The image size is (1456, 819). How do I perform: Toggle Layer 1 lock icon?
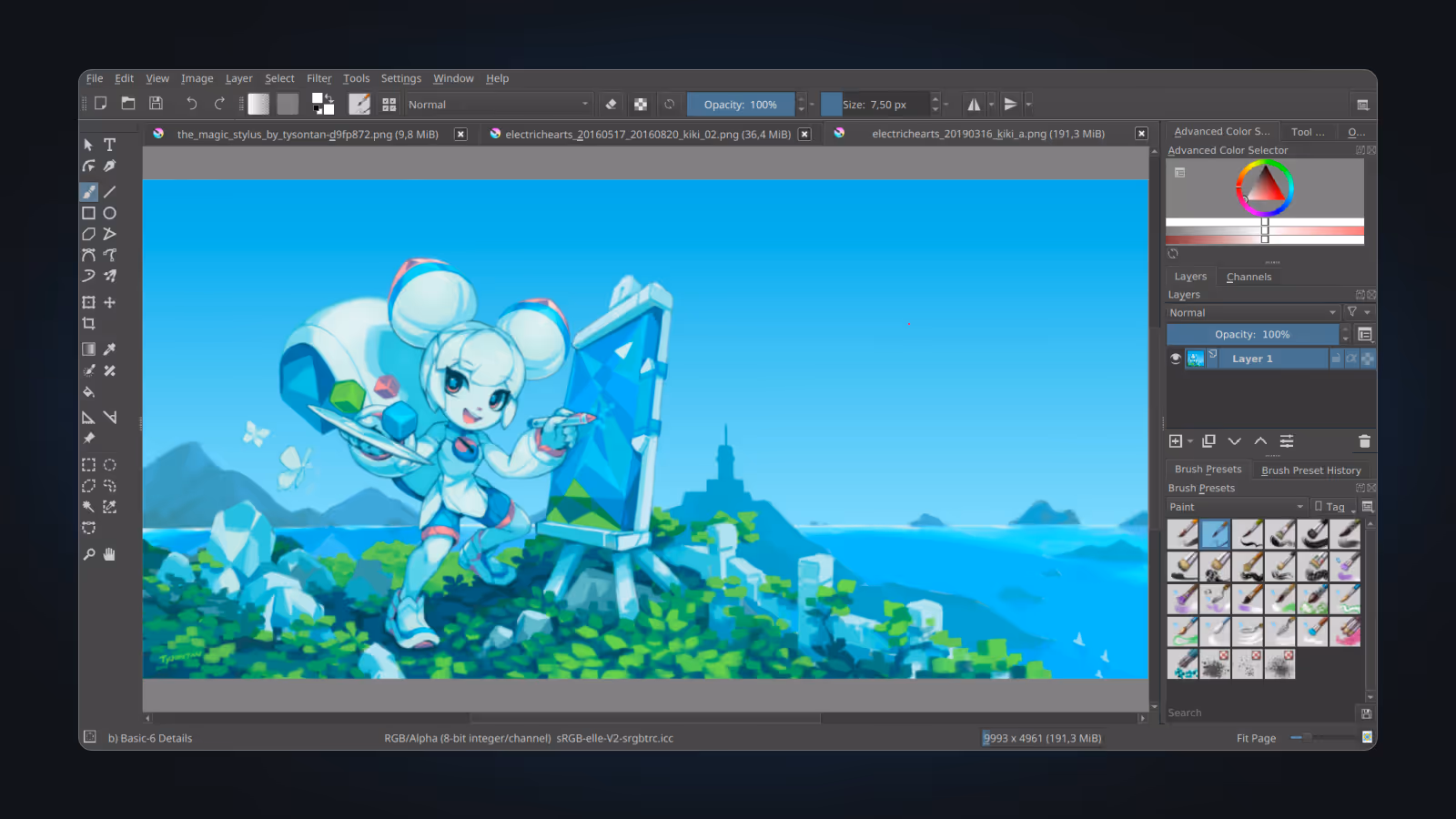point(1336,359)
